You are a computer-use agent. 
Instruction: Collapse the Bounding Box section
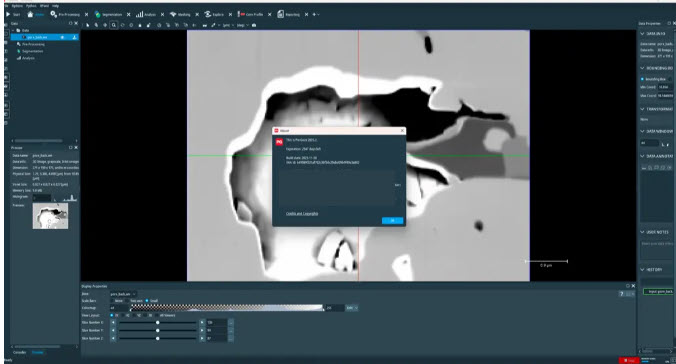click(643, 68)
